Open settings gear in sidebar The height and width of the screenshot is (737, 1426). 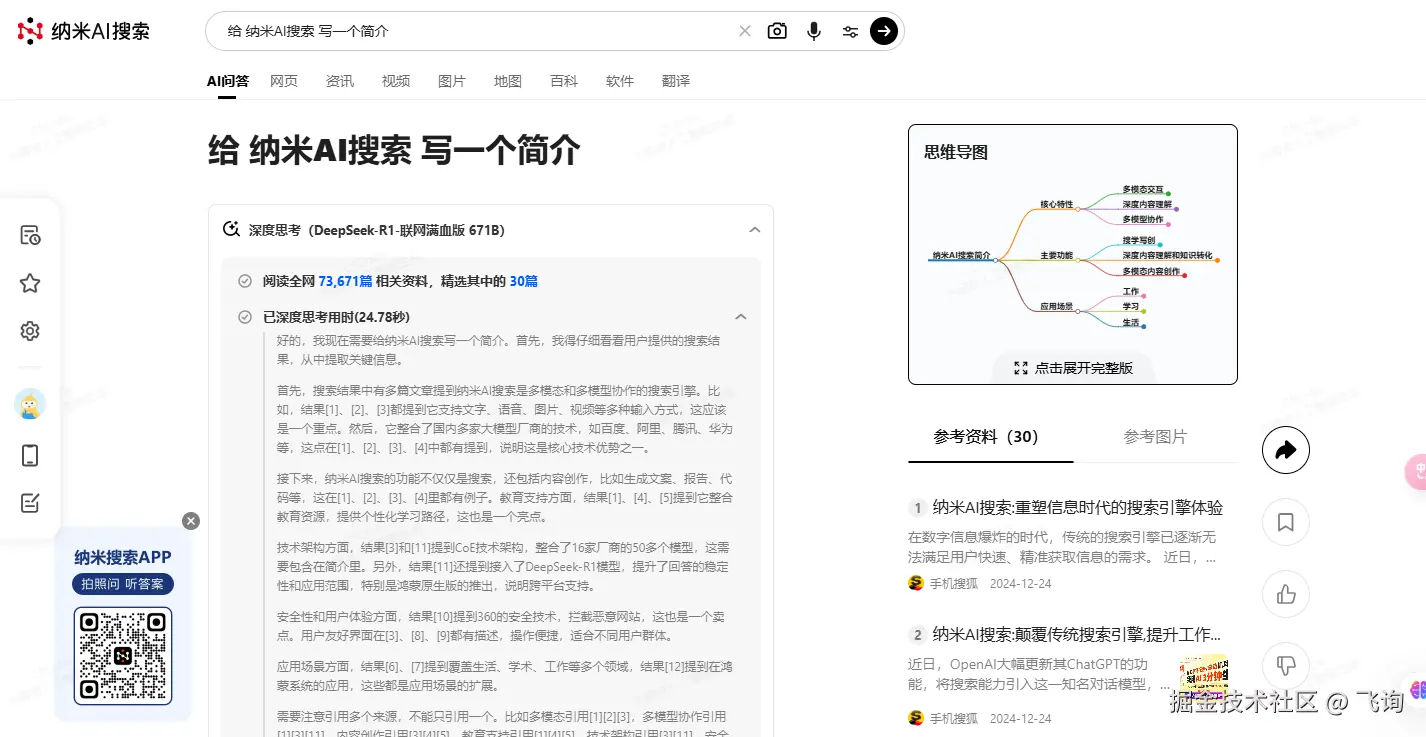[30, 331]
